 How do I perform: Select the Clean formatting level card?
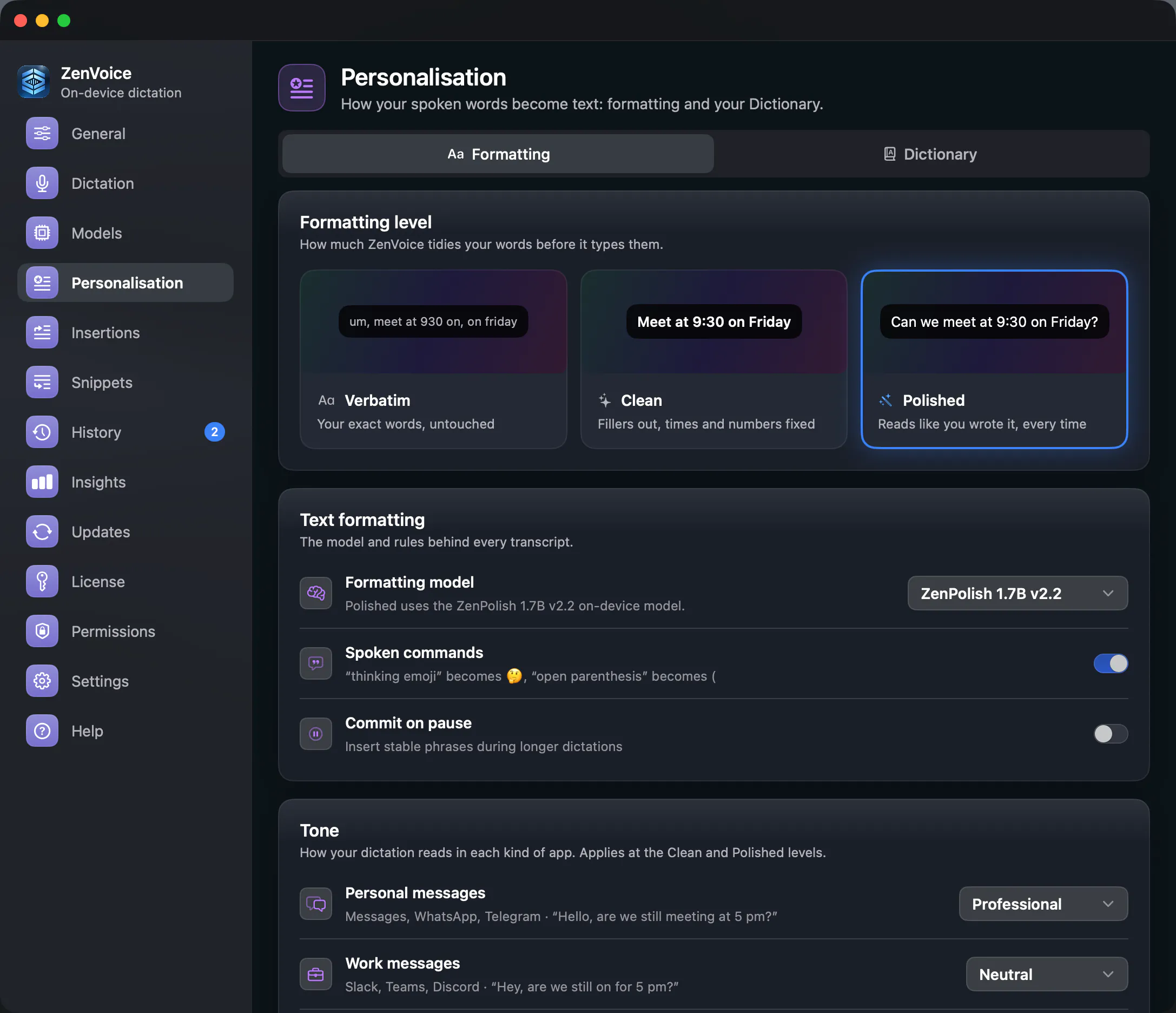pyautogui.click(x=713, y=359)
